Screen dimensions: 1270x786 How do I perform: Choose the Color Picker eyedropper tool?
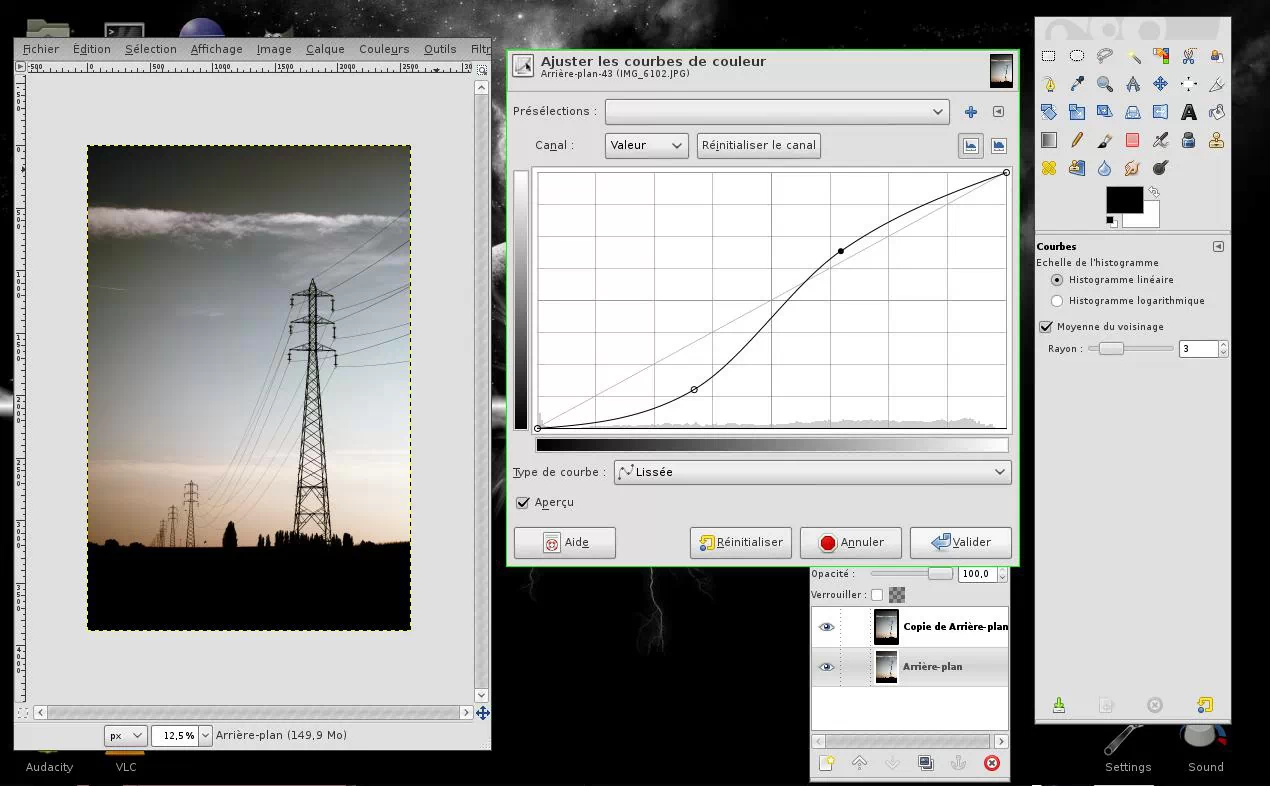pyautogui.click(x=1077, y=85)
